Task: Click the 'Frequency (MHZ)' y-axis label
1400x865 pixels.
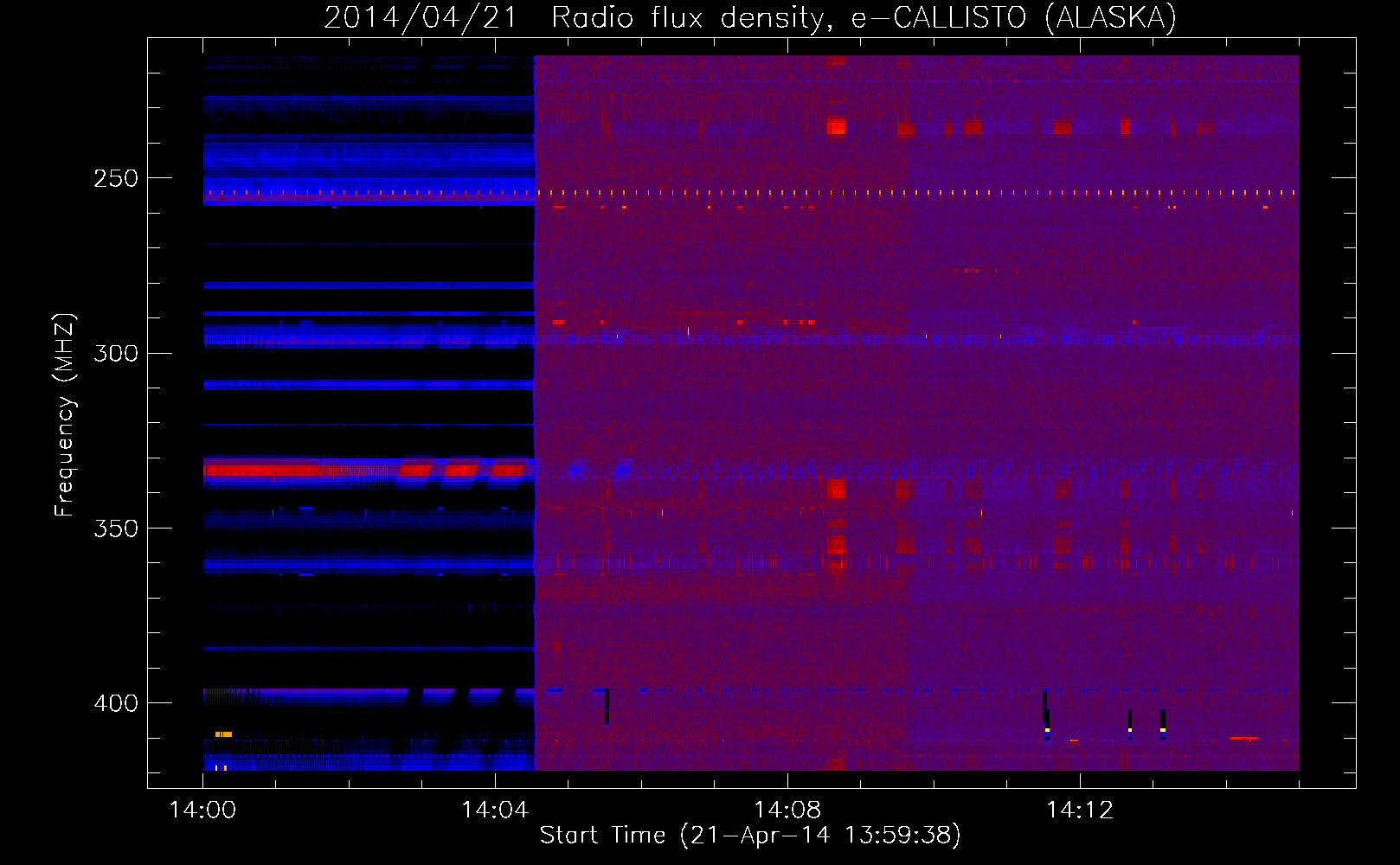Action: [65, 414]
